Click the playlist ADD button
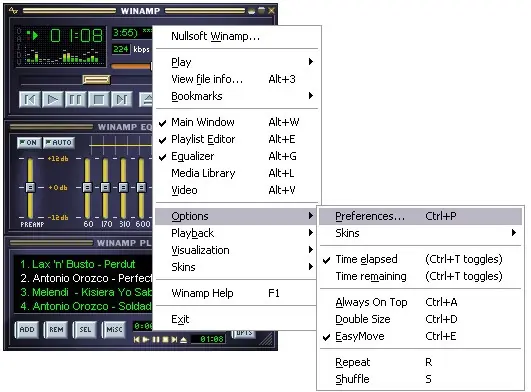The image size is (531, 392). pyautogui.click(x=27, y=329)
